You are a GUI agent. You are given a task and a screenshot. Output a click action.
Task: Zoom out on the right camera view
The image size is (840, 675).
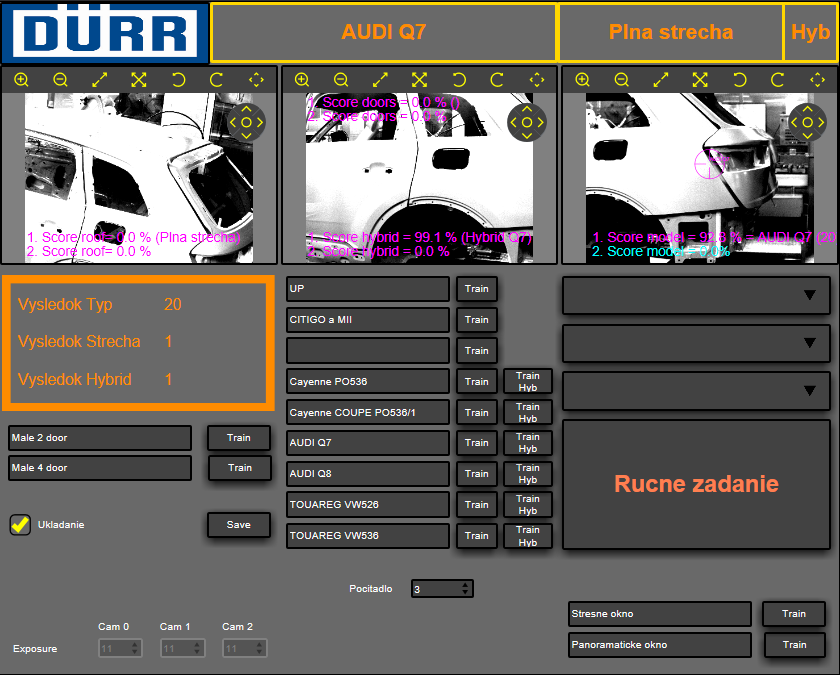[x=621, y=80]
